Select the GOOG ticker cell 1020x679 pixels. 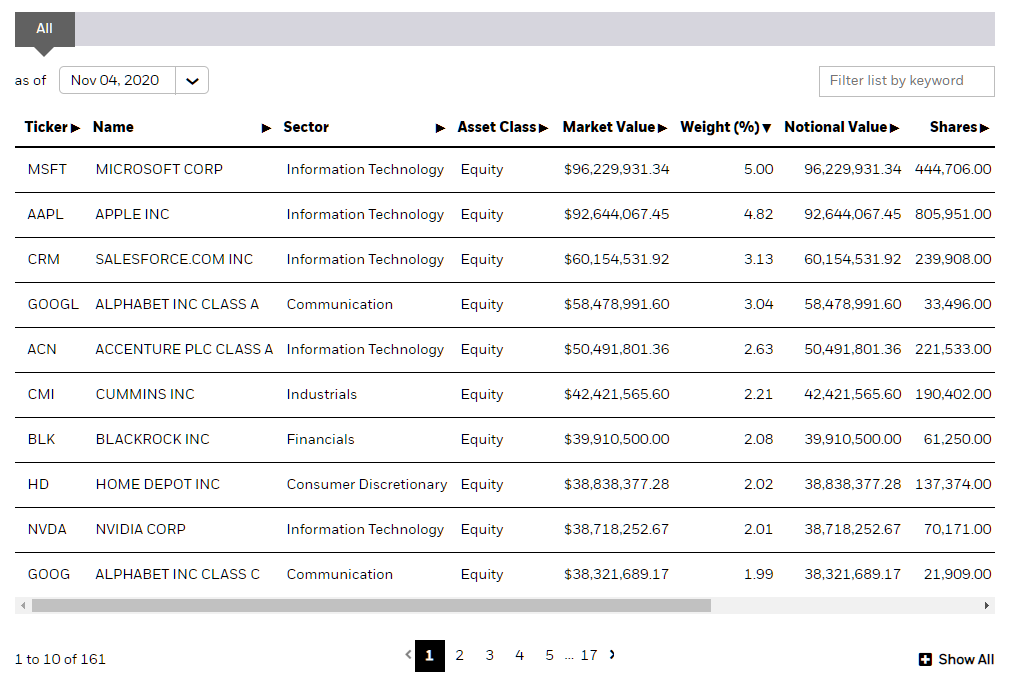pos(48,574)
